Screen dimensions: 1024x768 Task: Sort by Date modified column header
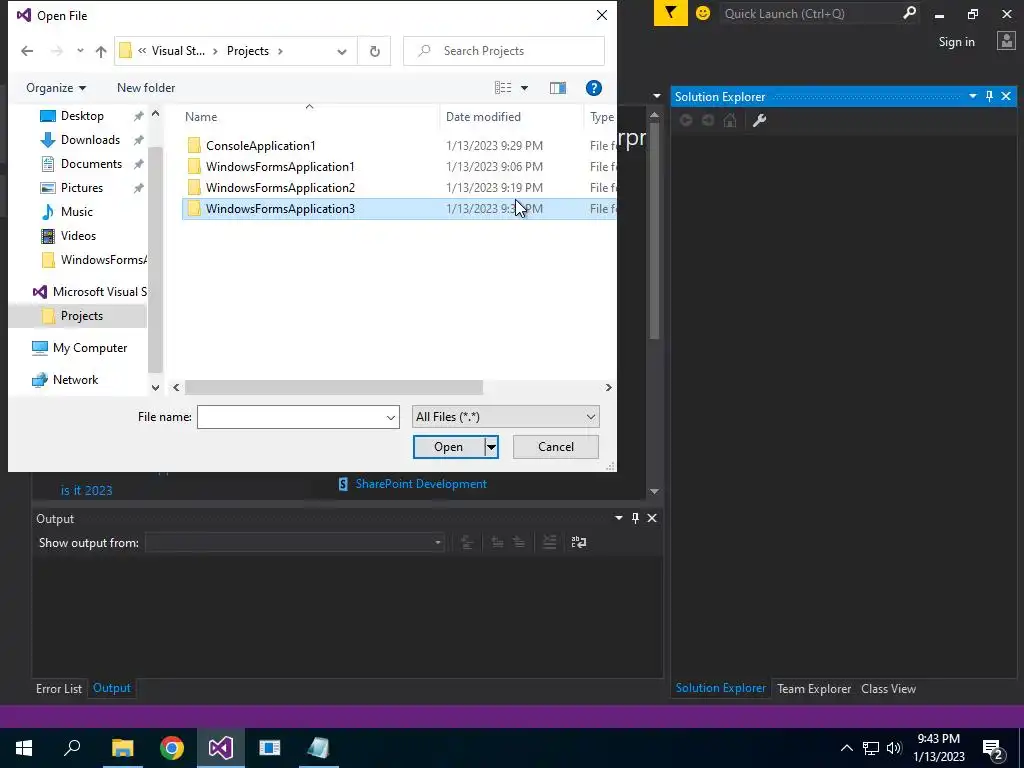[483, 117]
